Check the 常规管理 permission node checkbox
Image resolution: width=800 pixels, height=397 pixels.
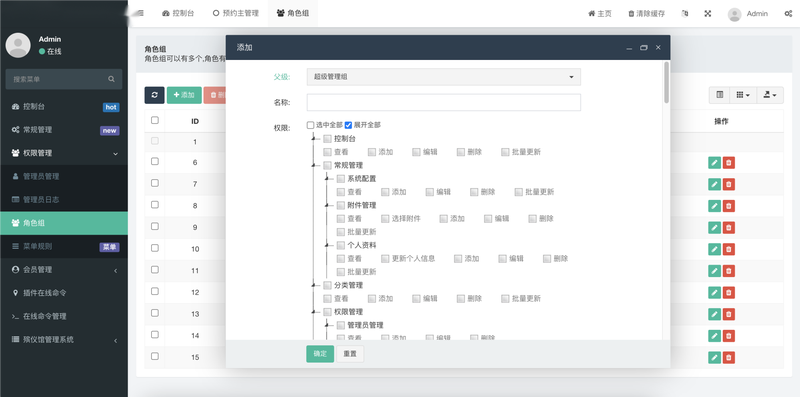click(x=328, y=165)
